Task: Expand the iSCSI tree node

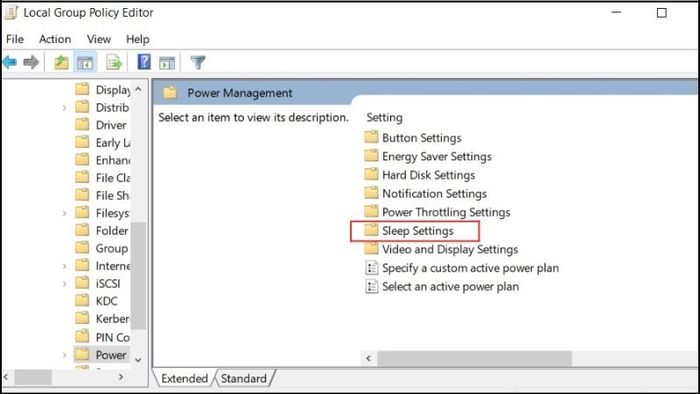Action: pyautogui.click(x=64, y=284)
